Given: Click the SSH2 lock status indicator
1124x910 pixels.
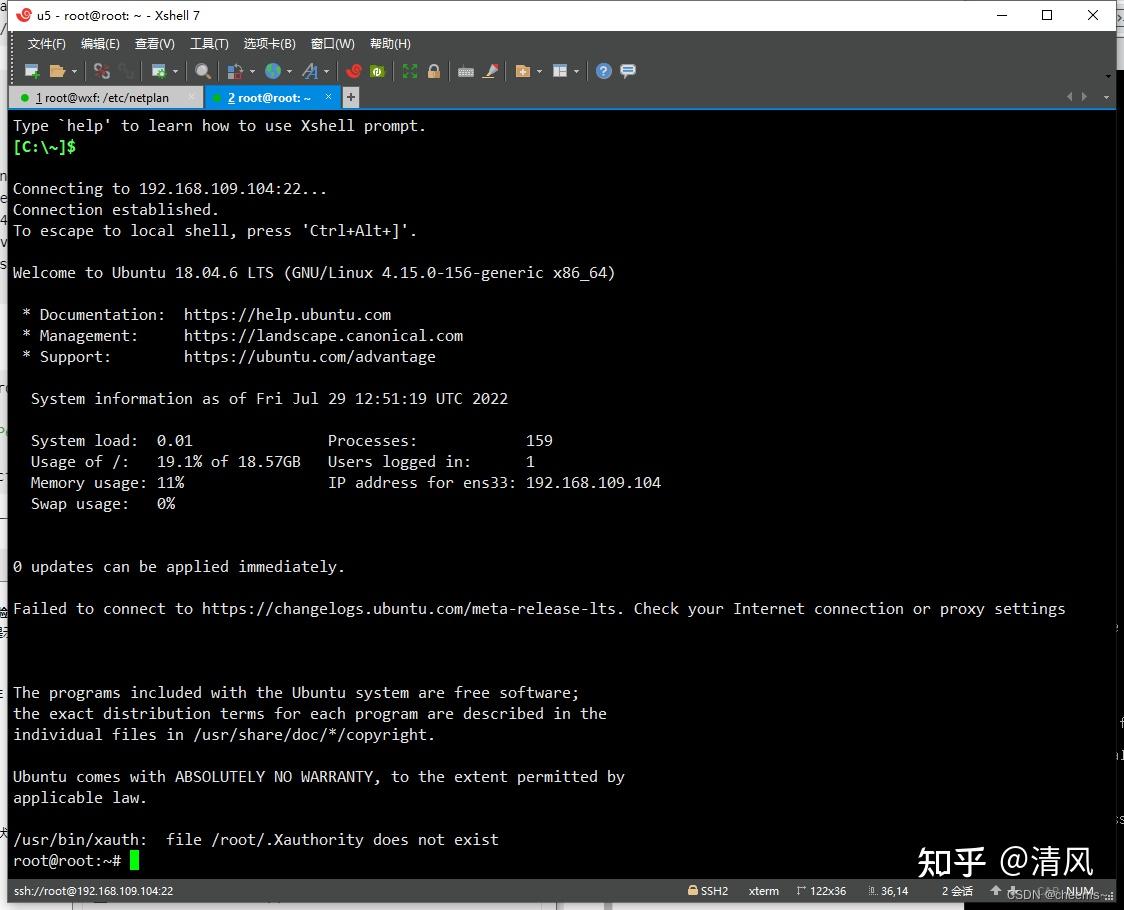Looking at the screenshot, I should (708, 891).
